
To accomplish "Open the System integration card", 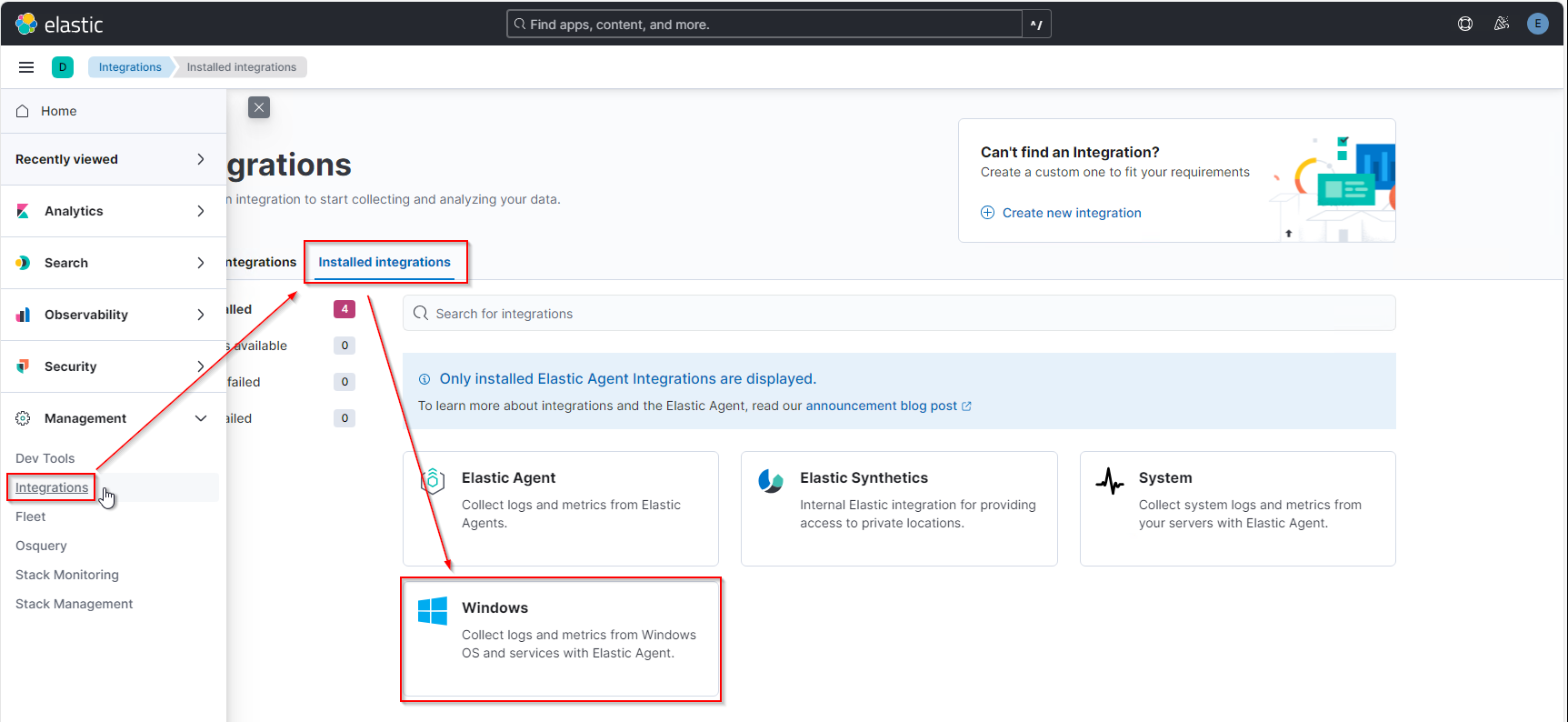I will coord(1238,508).
